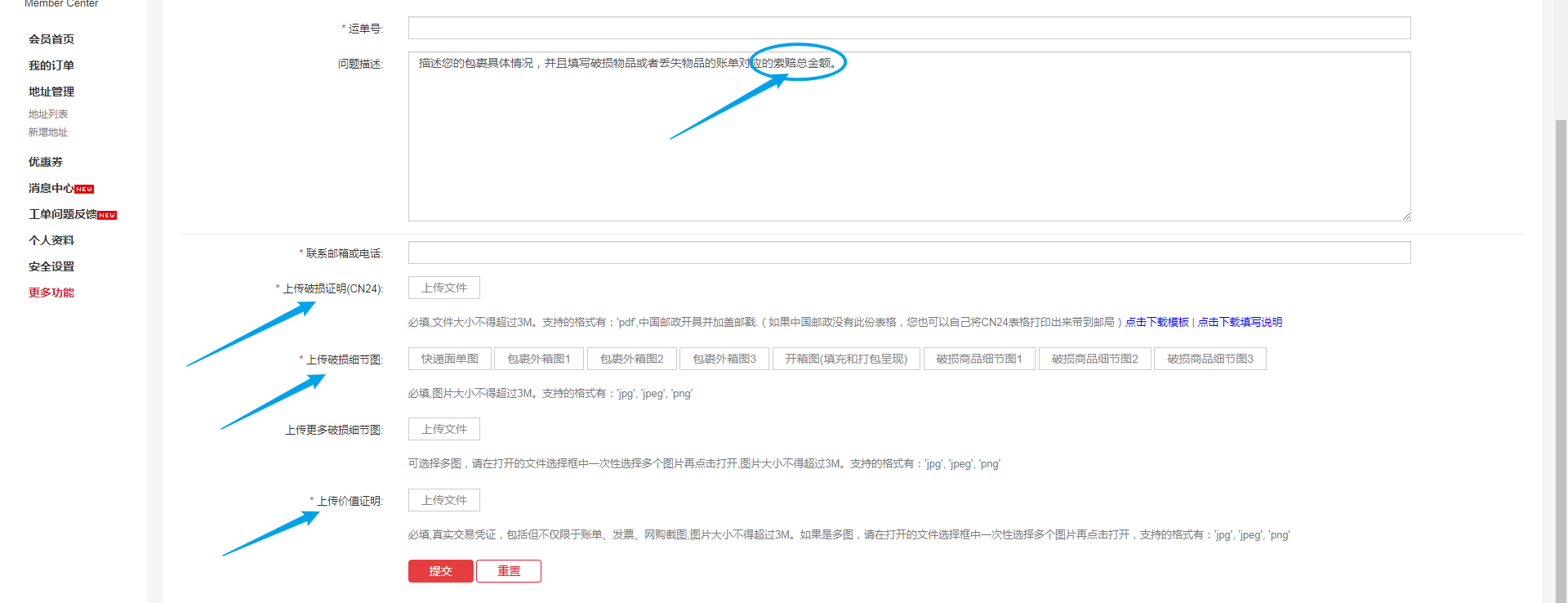Open the 点击下载填写说明 link
The height and width of the screenshot is (603, 1568).
pos(1240,322)
